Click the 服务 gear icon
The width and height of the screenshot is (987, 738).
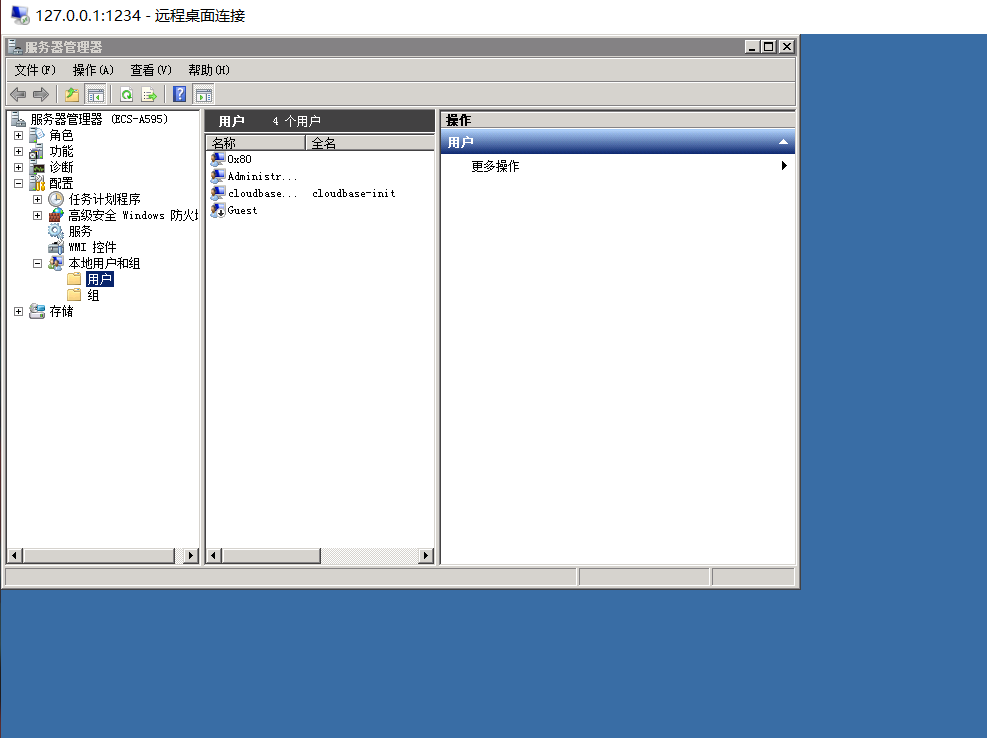(x=56, y=231)
